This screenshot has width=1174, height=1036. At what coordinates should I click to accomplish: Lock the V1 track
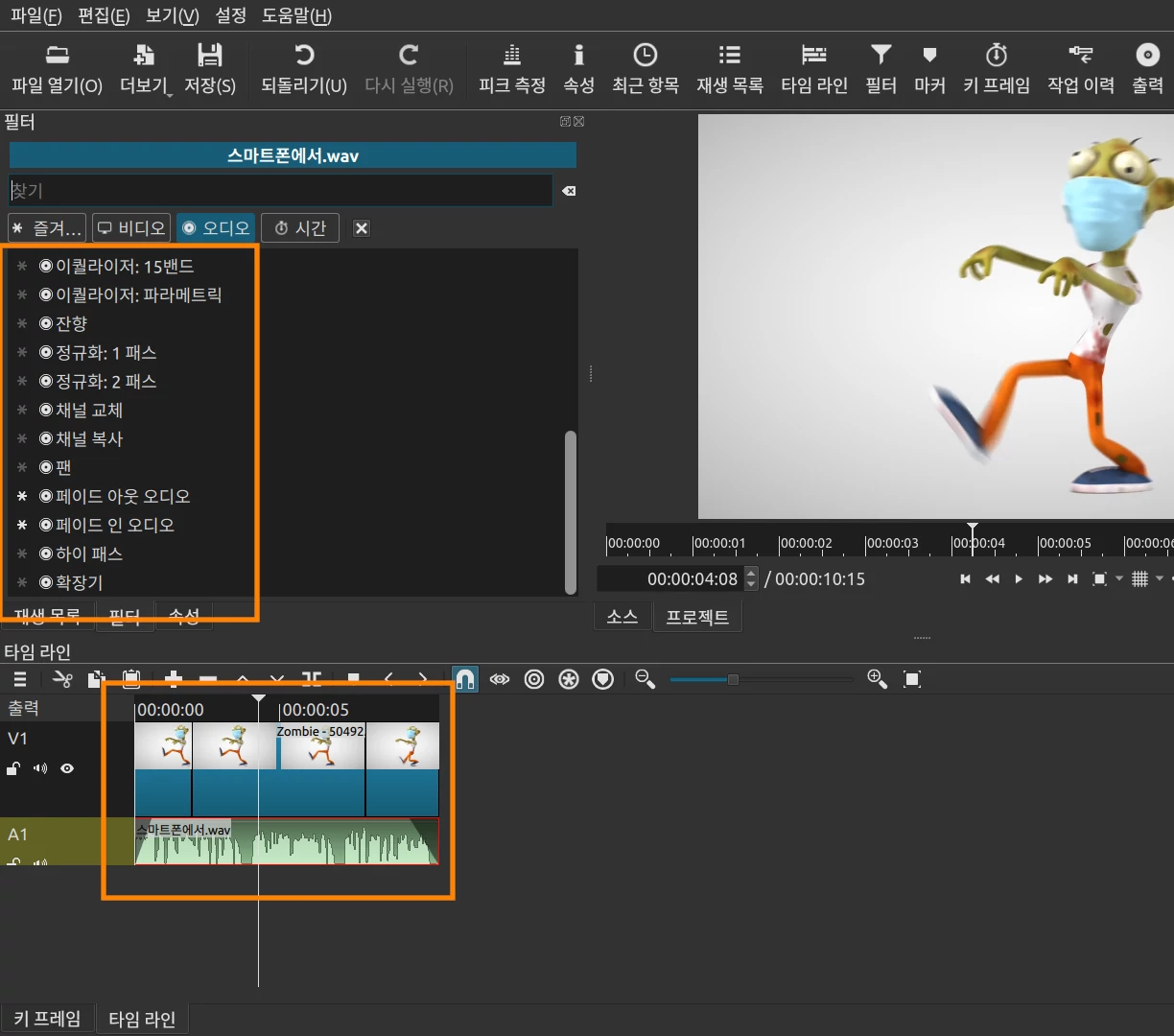pyautogui.click(x=13, y=768)
